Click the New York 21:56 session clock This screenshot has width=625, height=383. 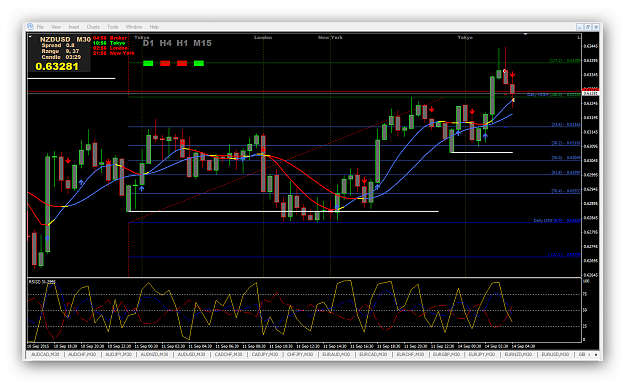coord(114,53)
